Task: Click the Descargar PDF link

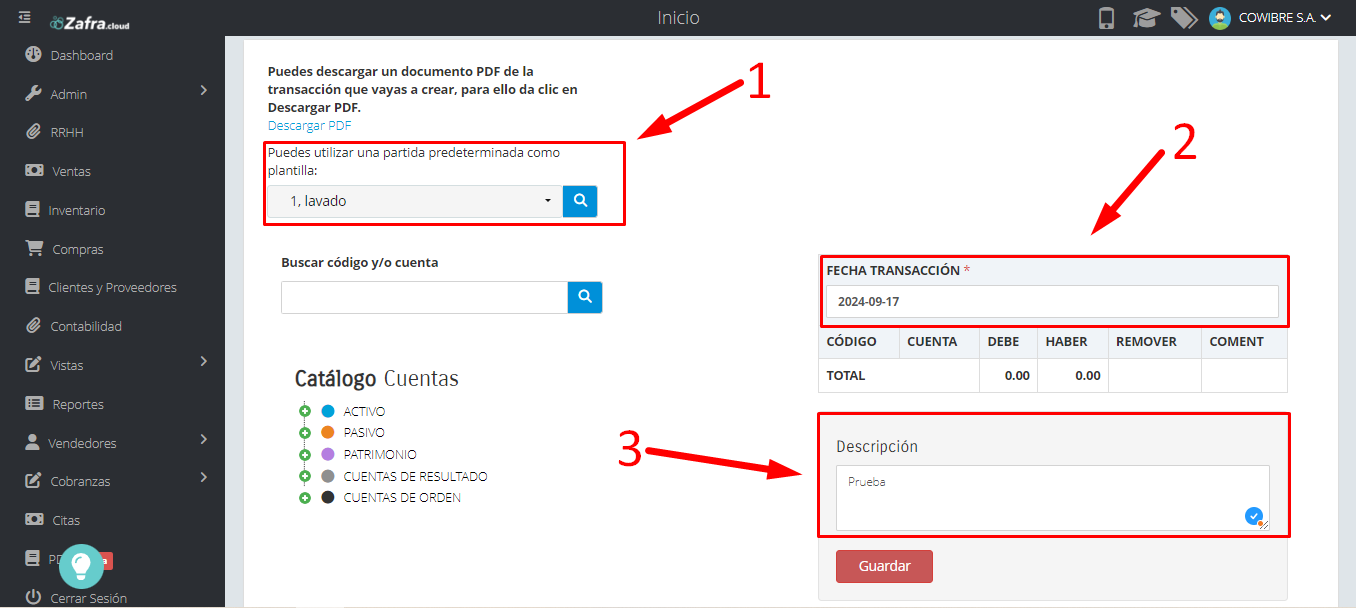Action: pyautogui.click(x=309, y=126)
